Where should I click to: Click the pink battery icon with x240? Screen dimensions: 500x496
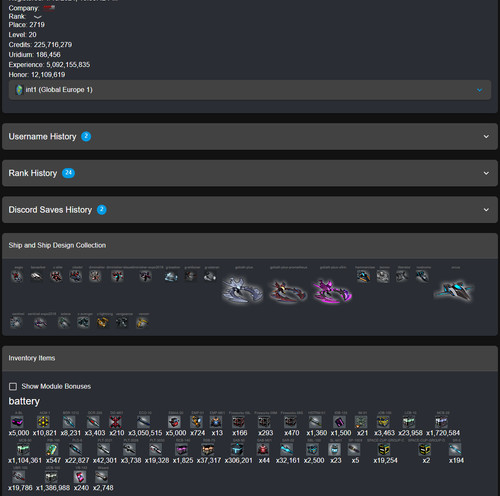(x=80, y=477)
